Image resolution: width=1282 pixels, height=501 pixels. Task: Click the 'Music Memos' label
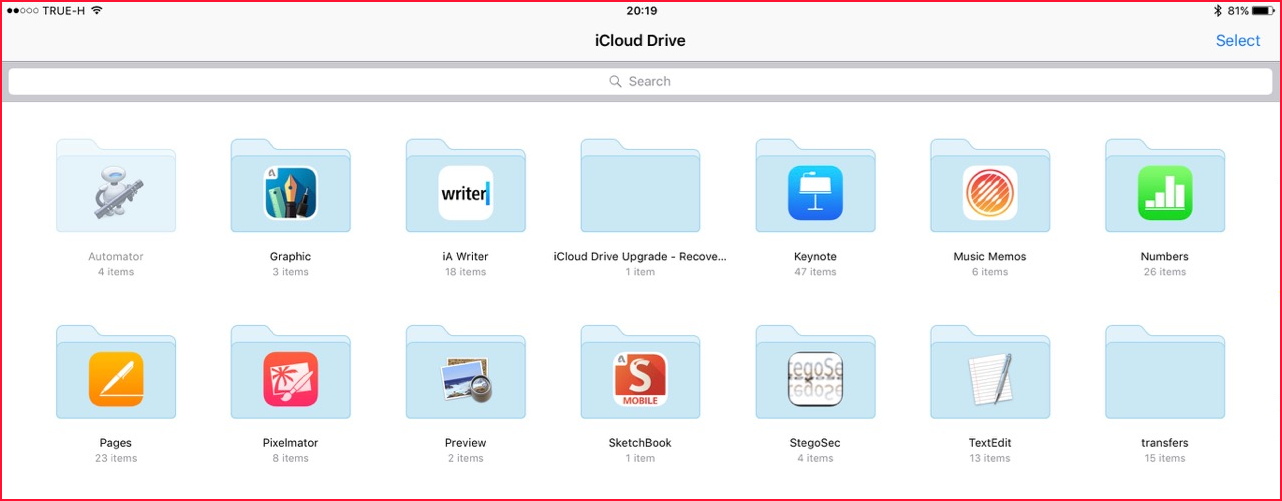990,257
